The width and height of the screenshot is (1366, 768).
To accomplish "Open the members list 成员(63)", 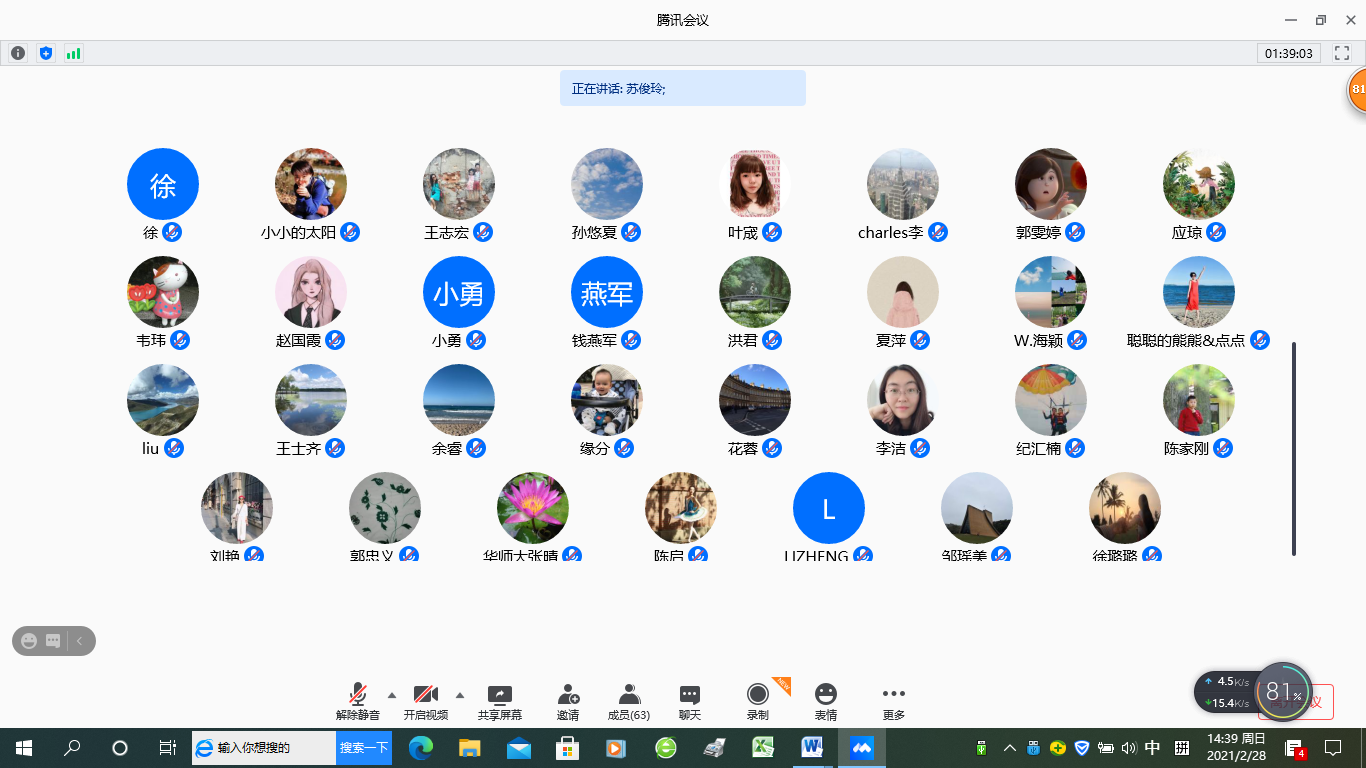I will tap(628, 702).
